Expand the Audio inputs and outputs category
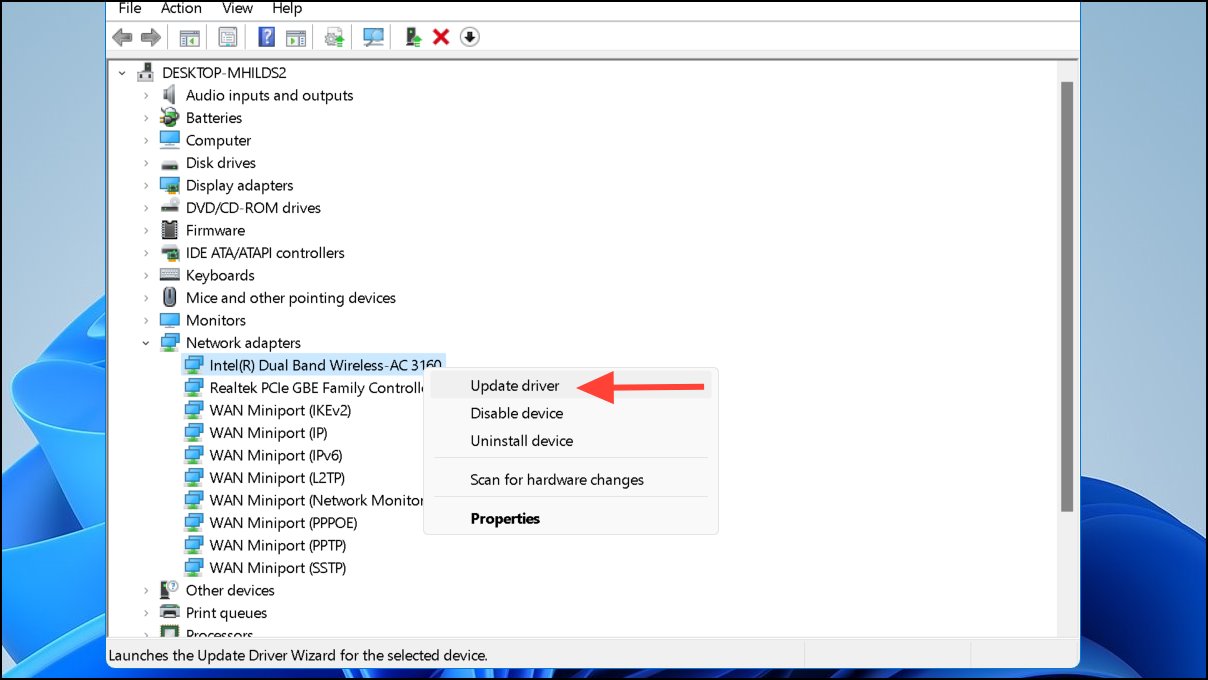The height and width of the screenshot is (680, 1208). click(x=146, y=95)
